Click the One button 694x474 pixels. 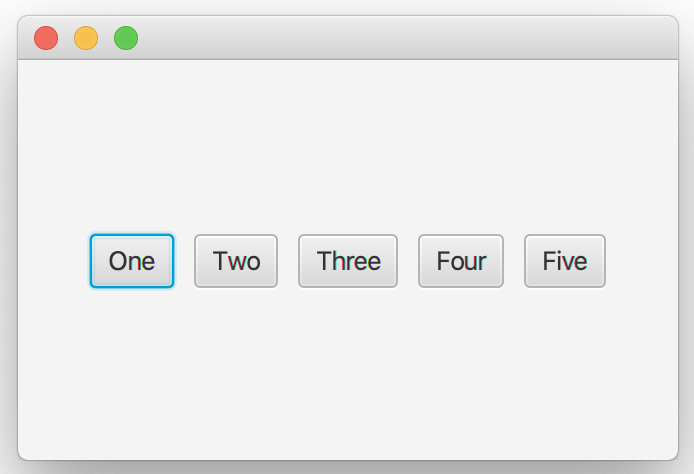[x=132, y=261]
